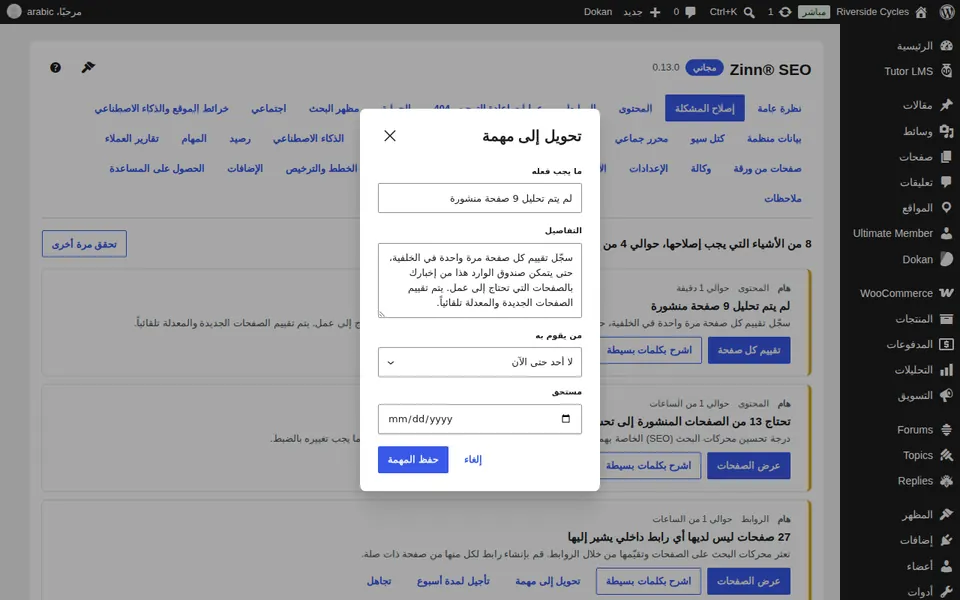Screen dimensions: 960x600
Task: Open التحليلات analytics sidebar icon
Action: tap(947, 370)
